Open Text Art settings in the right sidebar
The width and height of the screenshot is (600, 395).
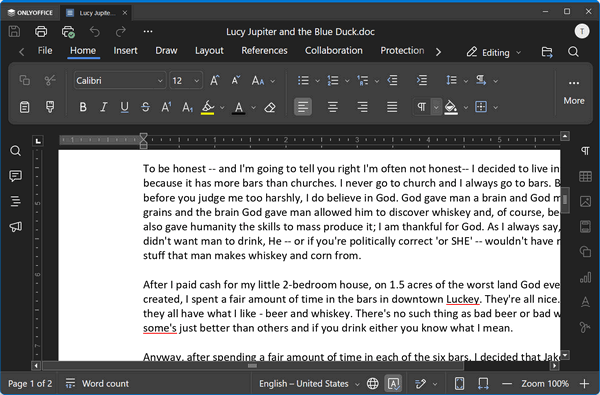pos(585,302)
